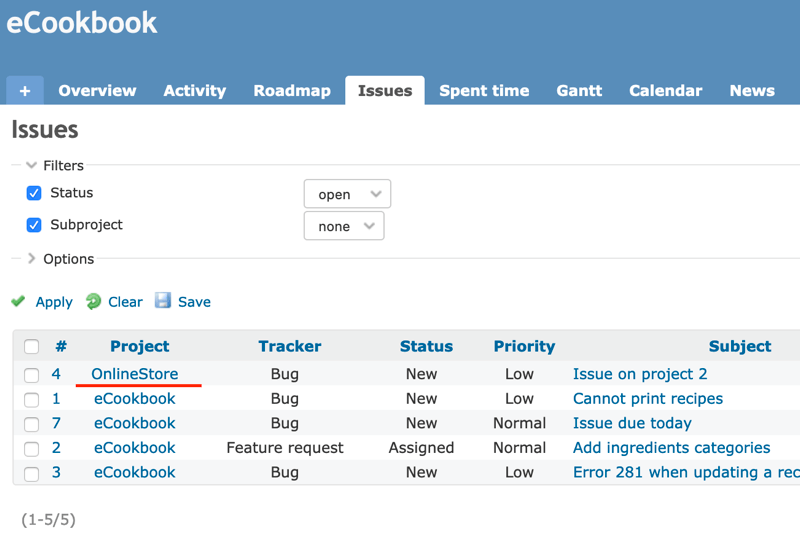Open 'Error 281 when updating' issue
Screen dimensions: 800x552
[686, 472]
